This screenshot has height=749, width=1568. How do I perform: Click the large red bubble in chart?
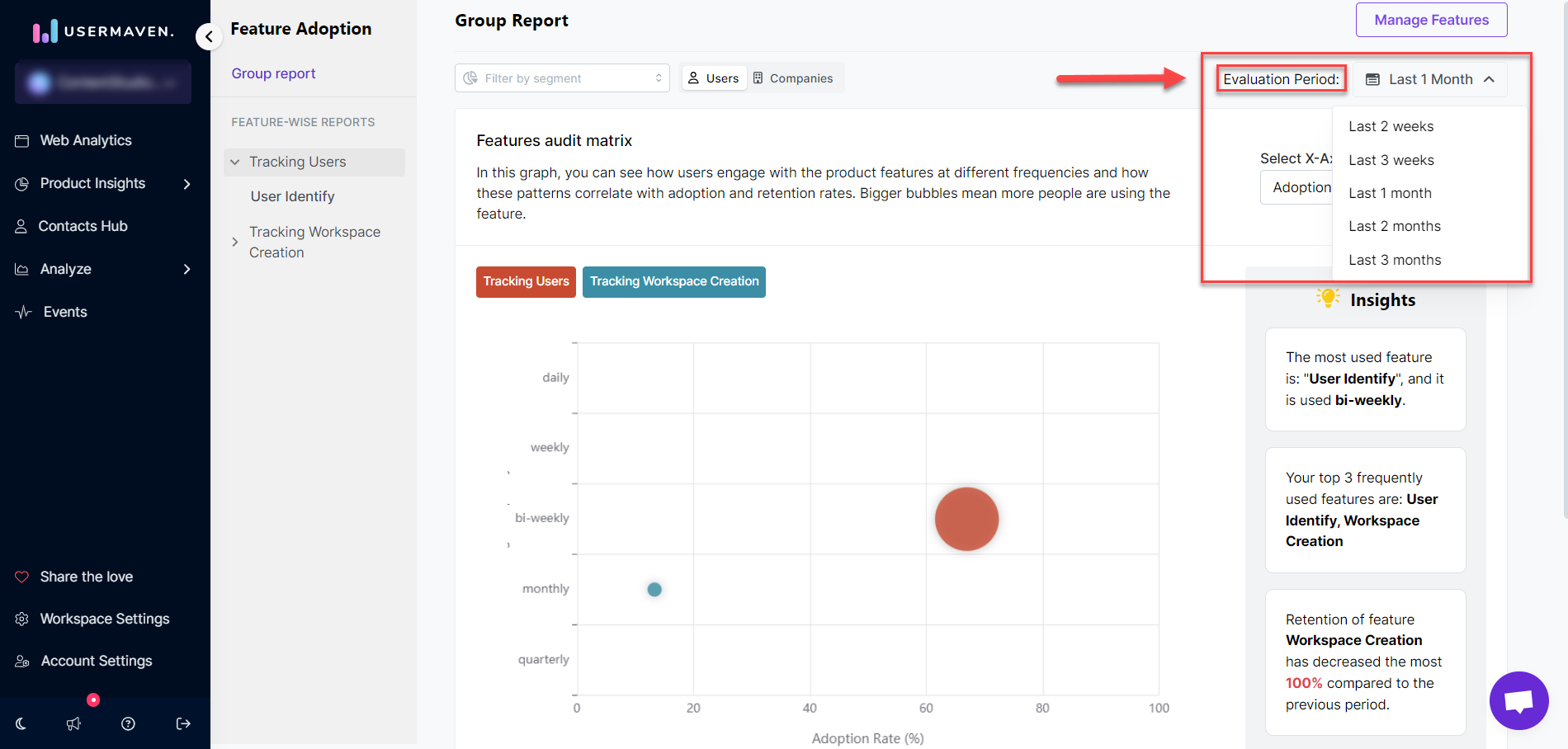[966, 519]
